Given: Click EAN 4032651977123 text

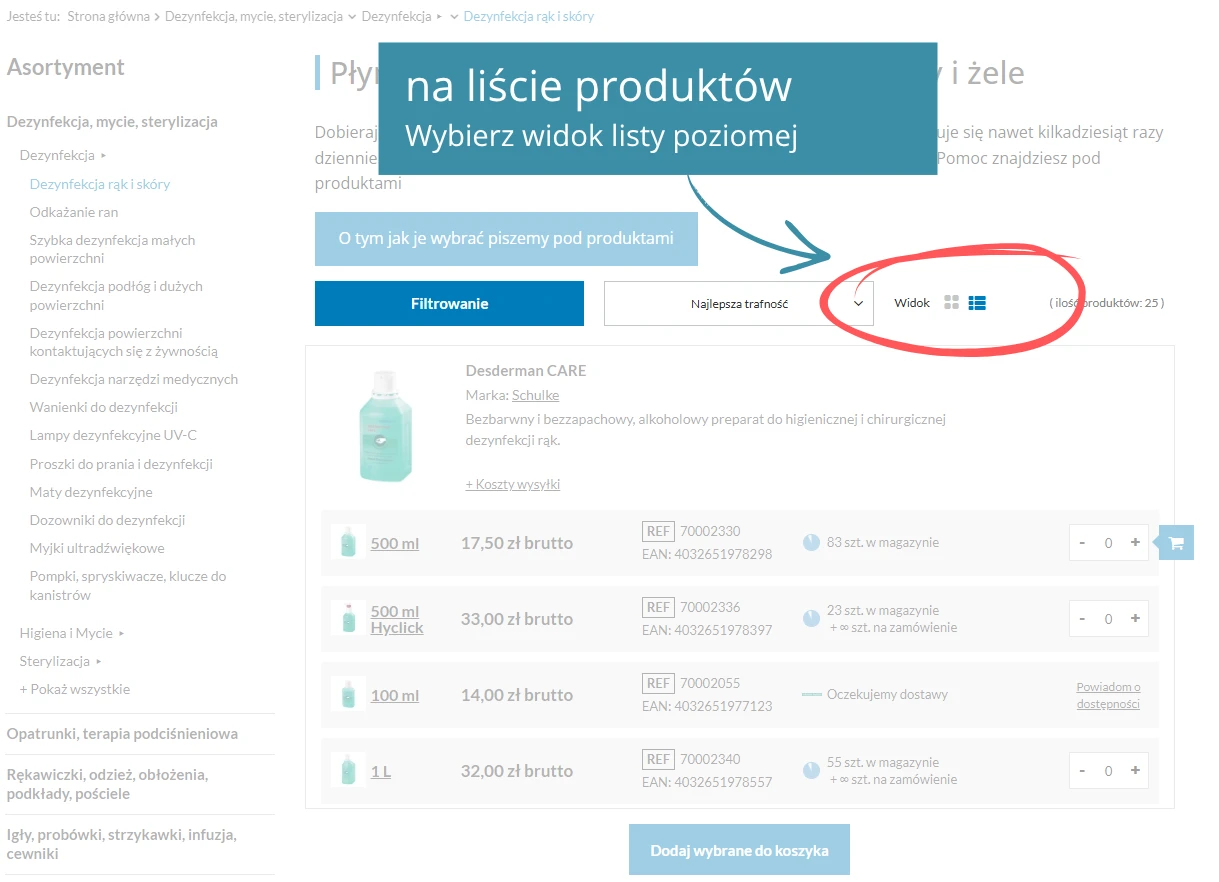Looking at the screenshot, I should [x=707, y=706].
